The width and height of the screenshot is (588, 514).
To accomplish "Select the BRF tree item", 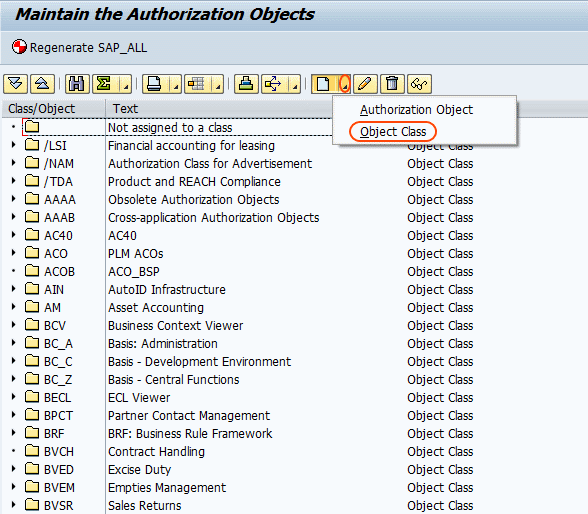I will pyautogui.click(x=54, y=433).
